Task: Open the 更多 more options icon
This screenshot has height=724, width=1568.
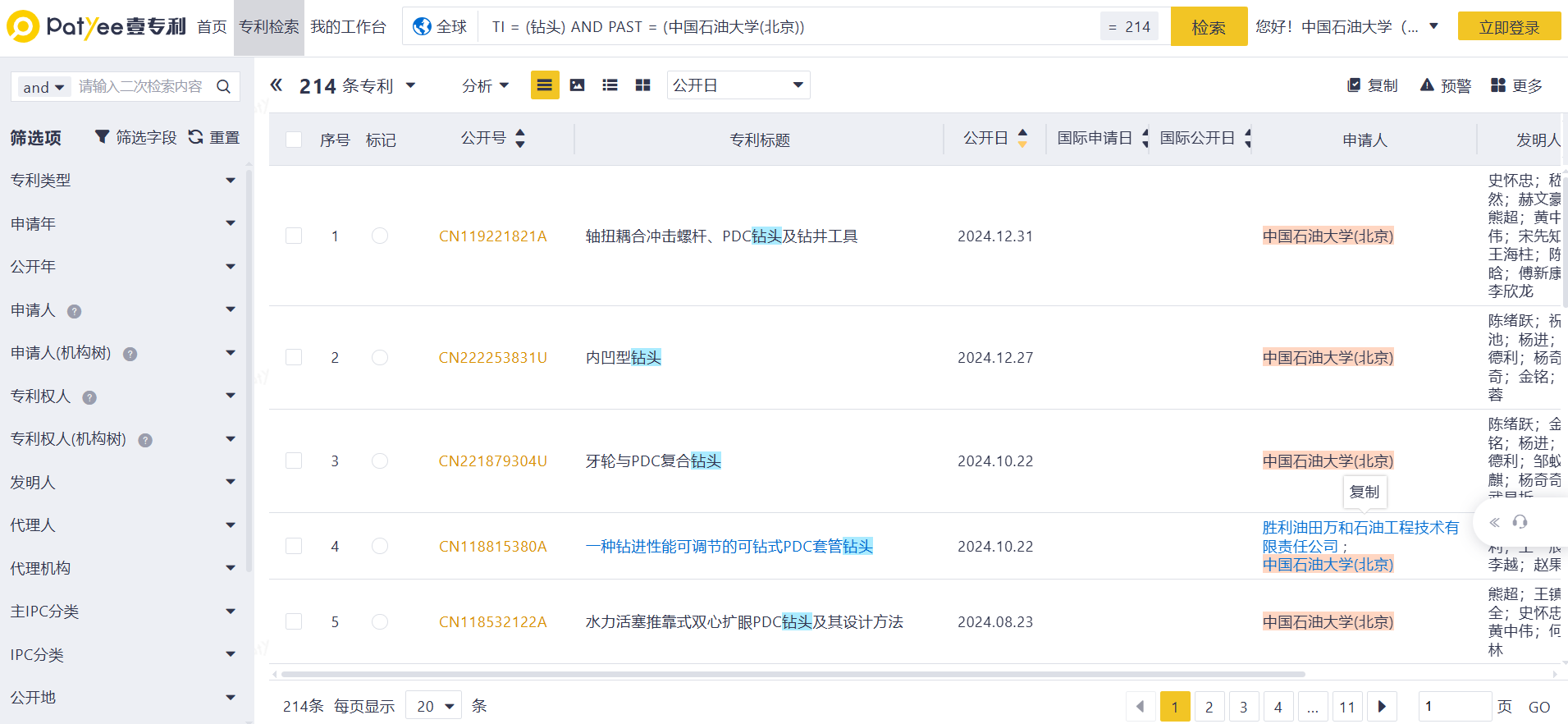Action: (1498, 85)
